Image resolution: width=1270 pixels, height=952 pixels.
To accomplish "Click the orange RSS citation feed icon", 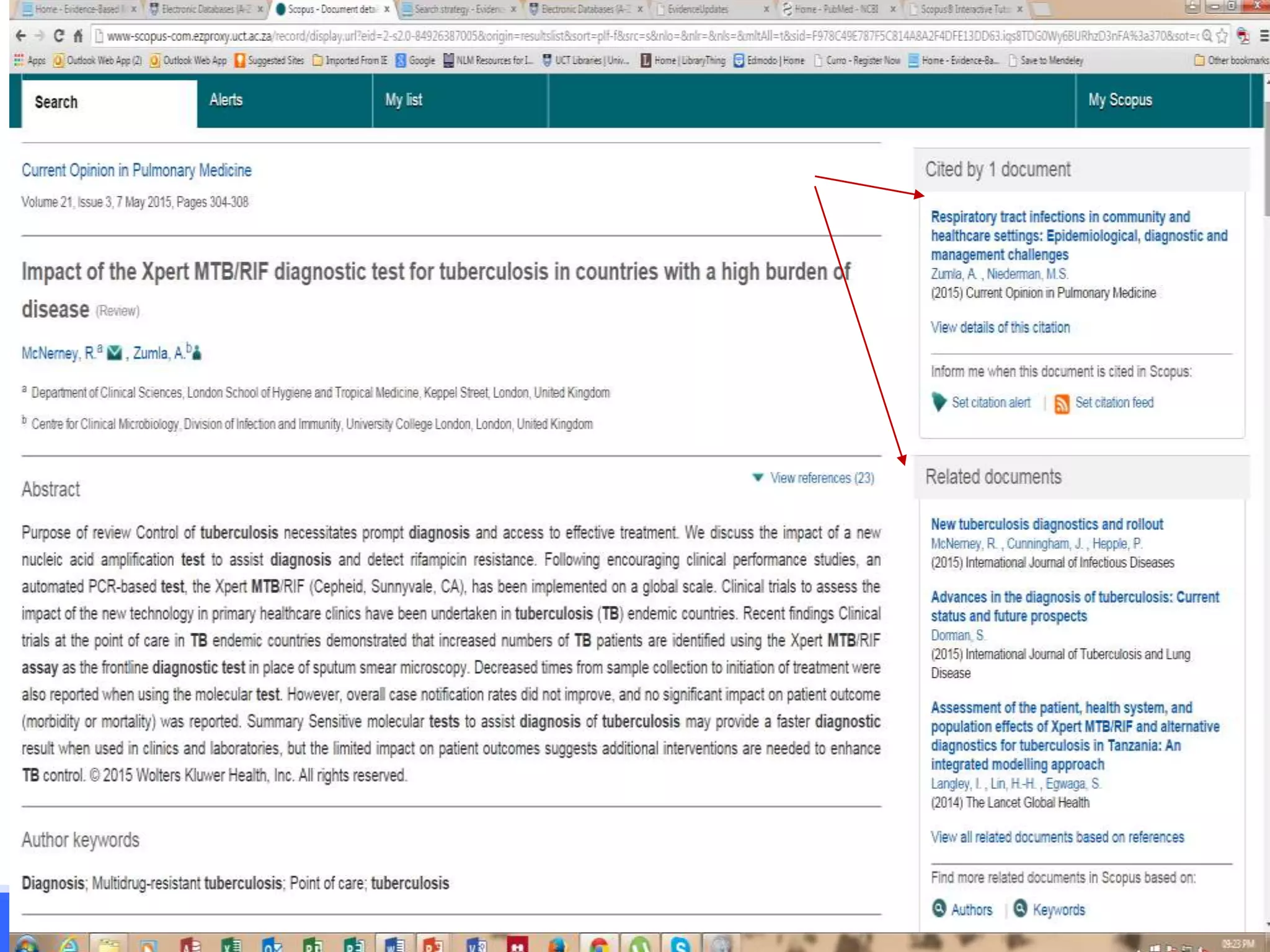I will click(x=1062, y=403).
